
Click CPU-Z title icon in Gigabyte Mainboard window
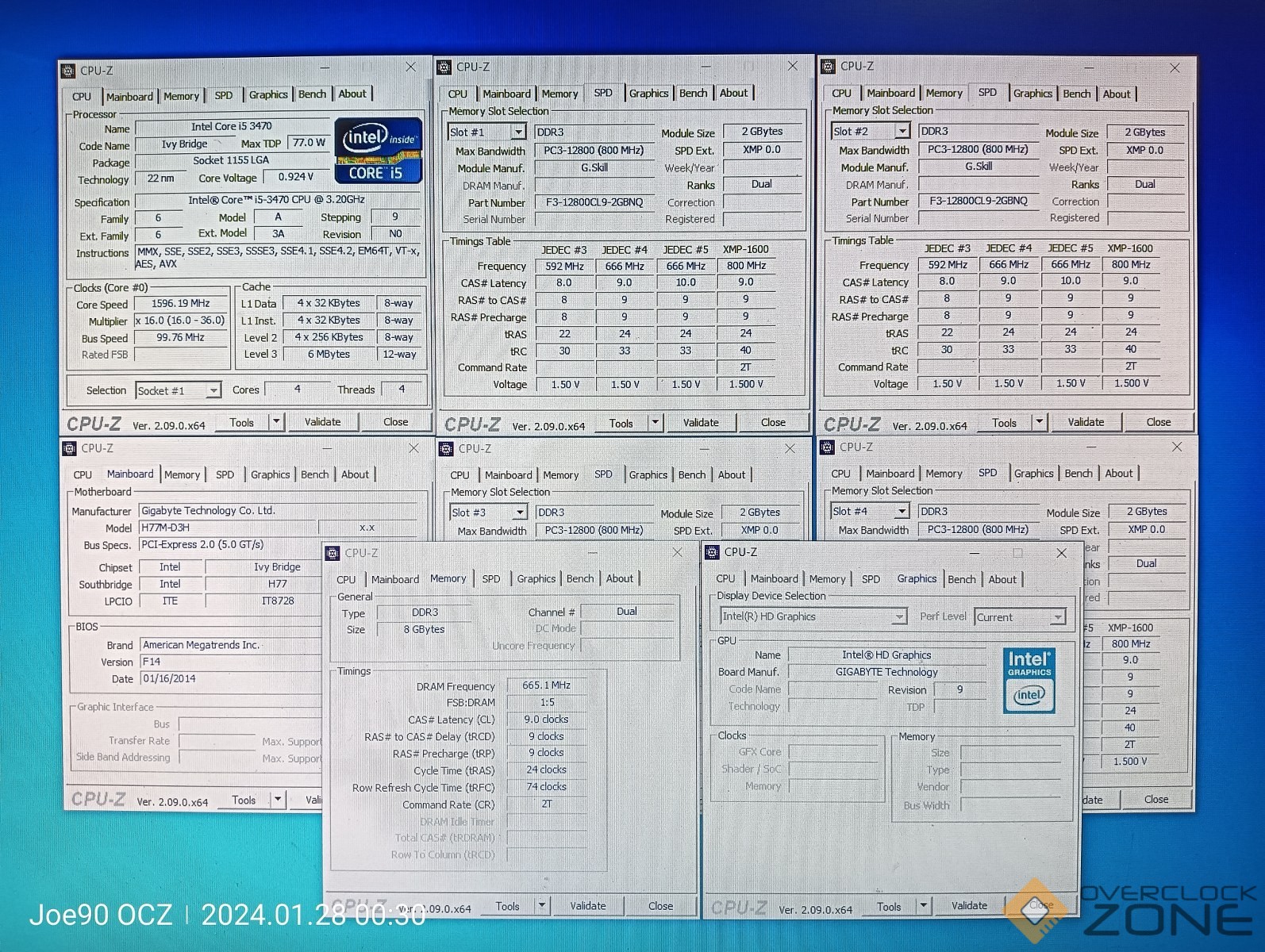coord(69,448)
